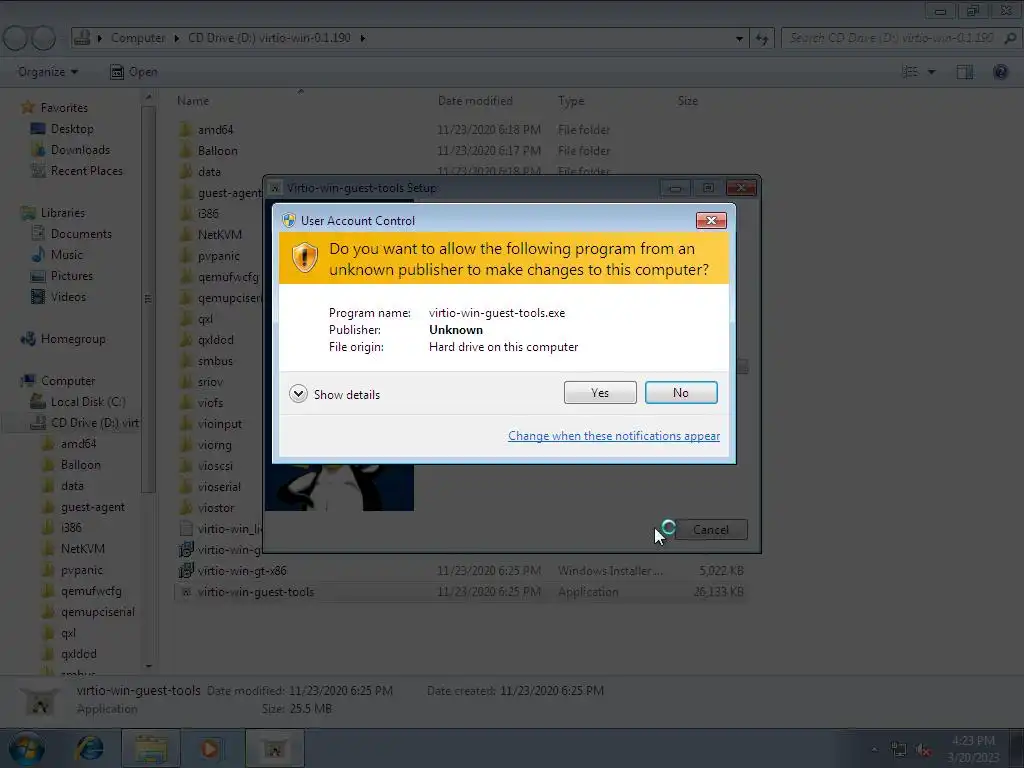Select pvpanic folder in file list
Image resolution: width=1024 pixels, height=768 pixels.
tap(219, 256)
